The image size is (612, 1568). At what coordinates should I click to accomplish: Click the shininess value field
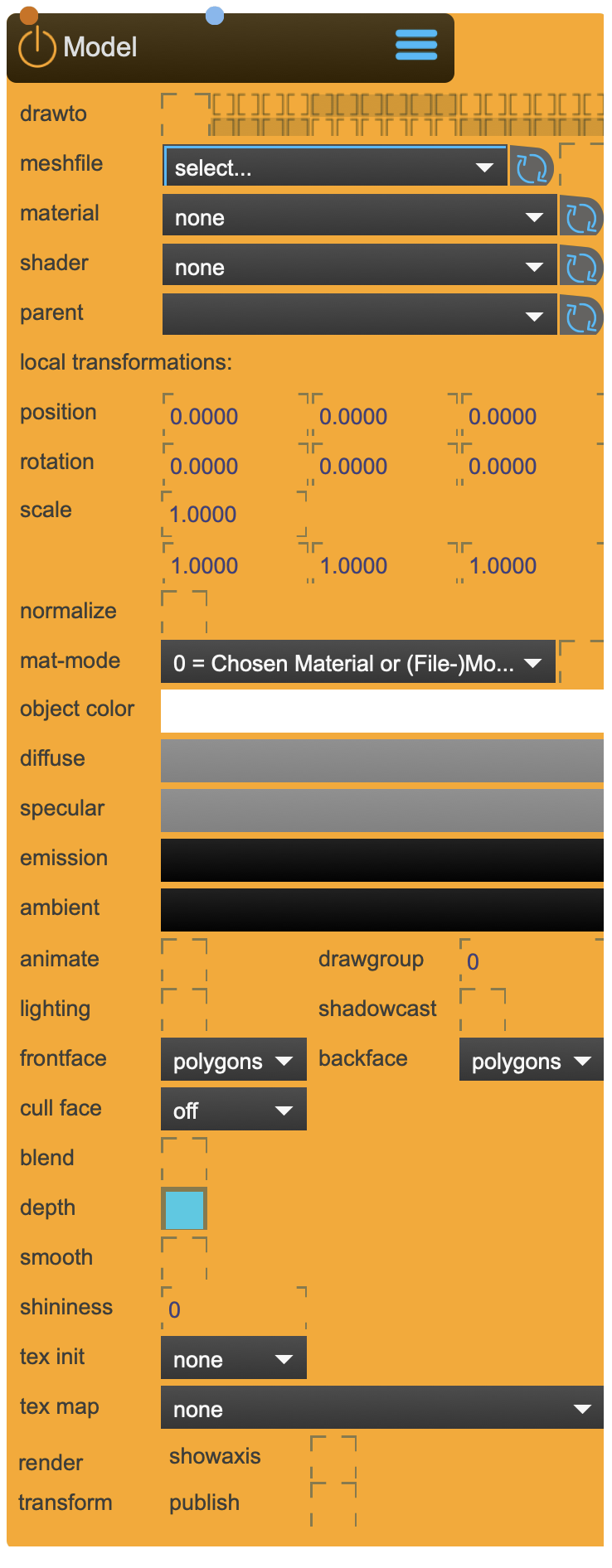click(x=233, y=1309)
